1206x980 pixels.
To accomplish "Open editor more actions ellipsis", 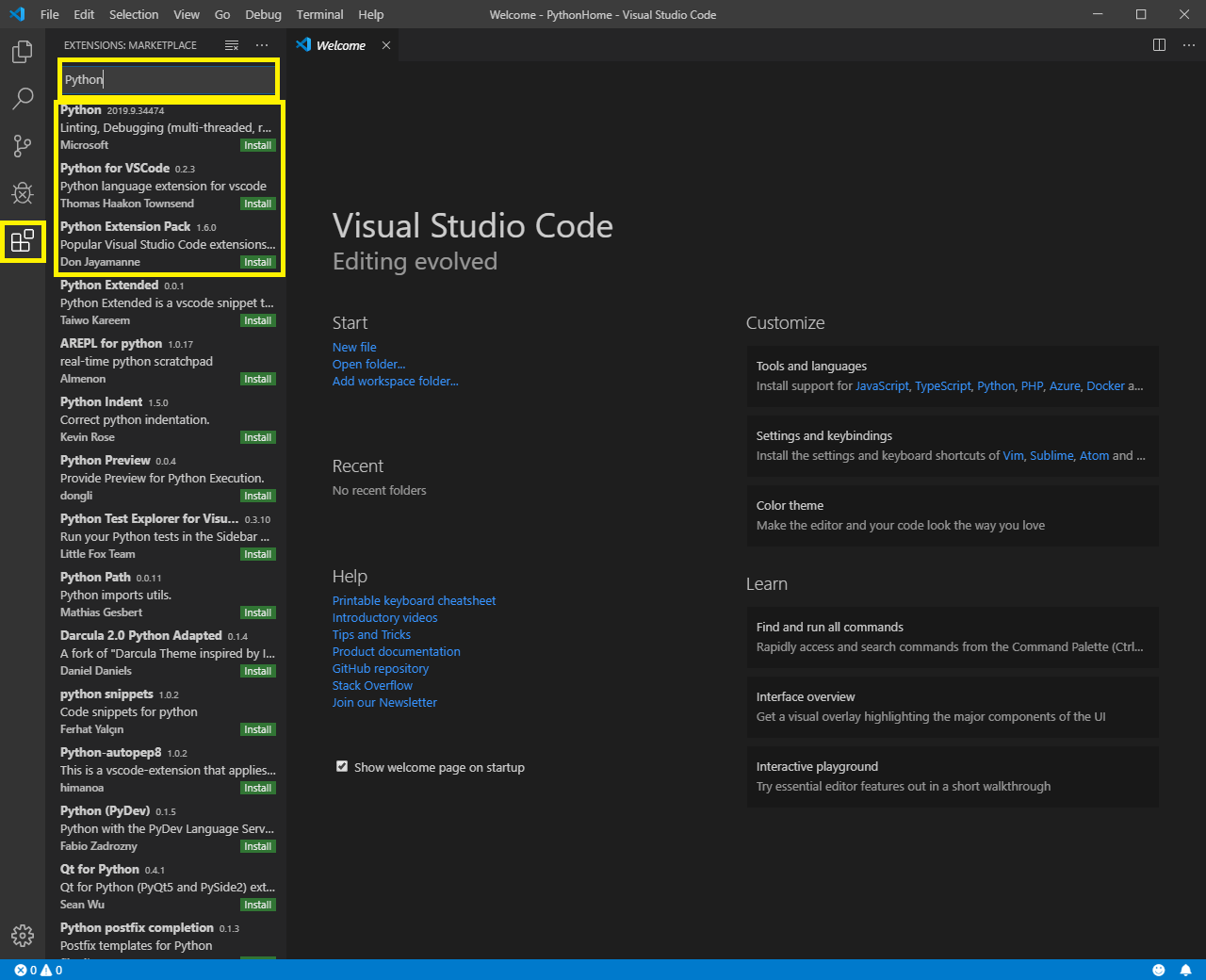I will [1189, 45].
